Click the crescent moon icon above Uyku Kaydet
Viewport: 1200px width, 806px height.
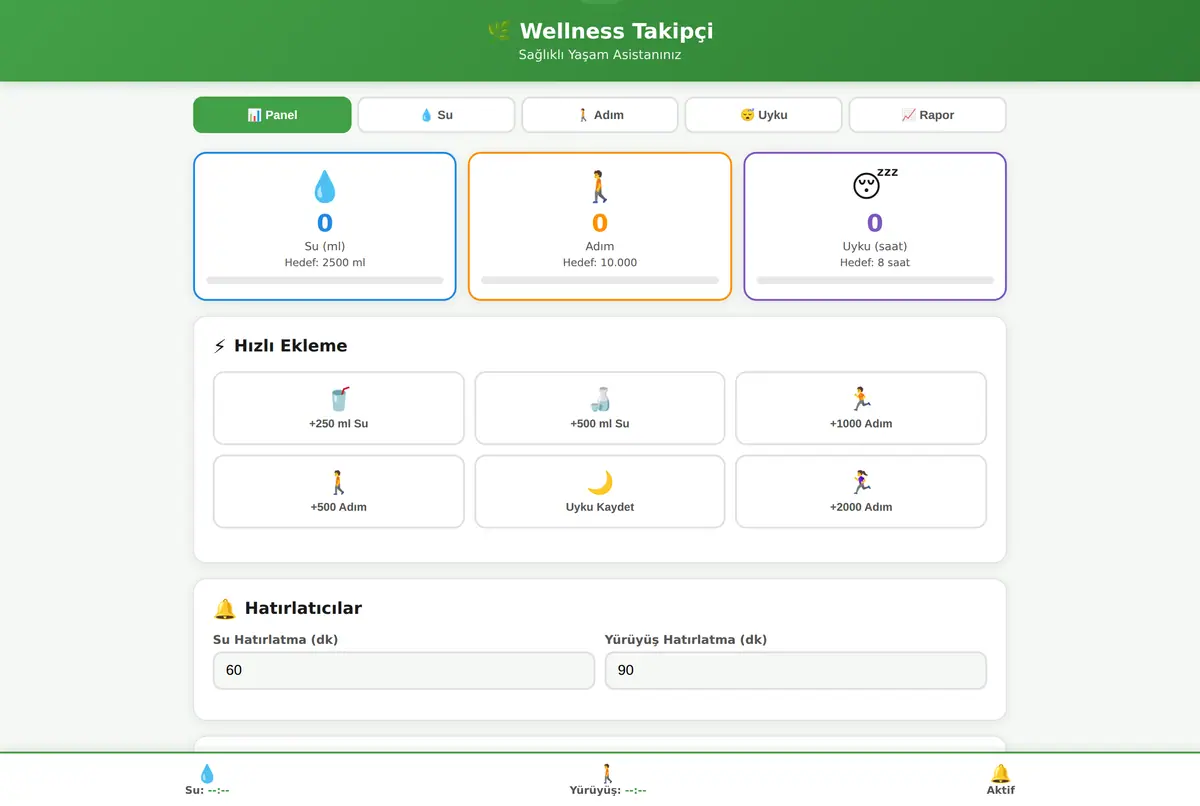600,483
